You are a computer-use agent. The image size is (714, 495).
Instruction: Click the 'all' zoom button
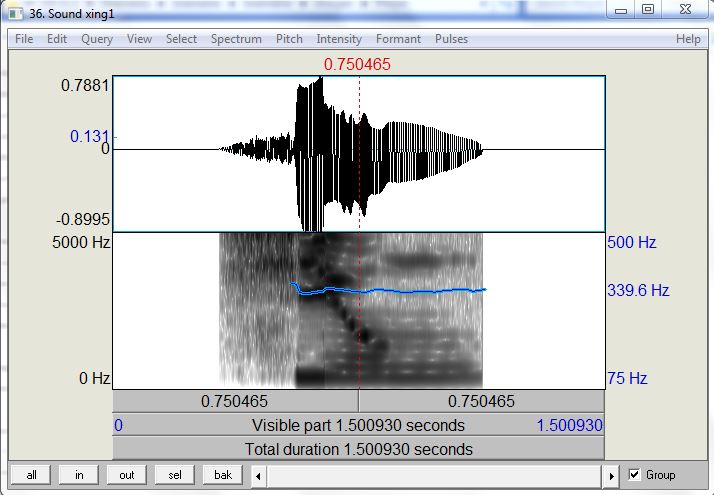pyautogui.click(x=31, y=475)
